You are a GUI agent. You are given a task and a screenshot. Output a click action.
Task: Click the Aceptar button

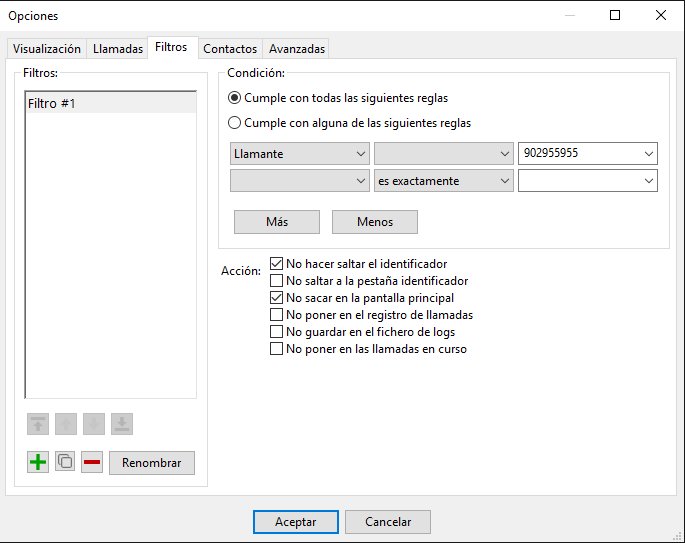pos(296,522)
